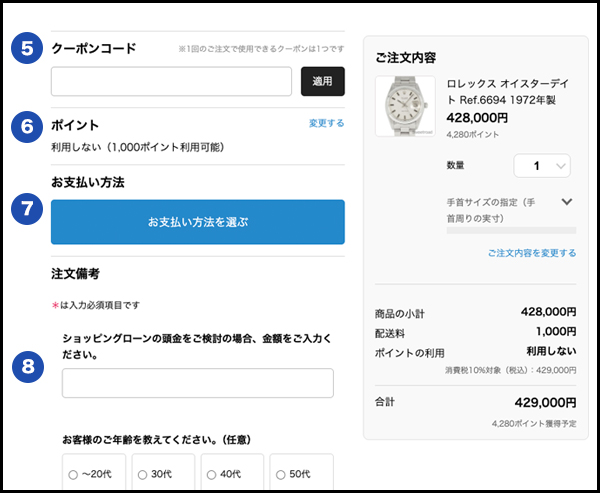The width and height of the screenshot is (600, 493).
Task: Click the お支払い方法を選ぶ button
Action: pos(198,222)
